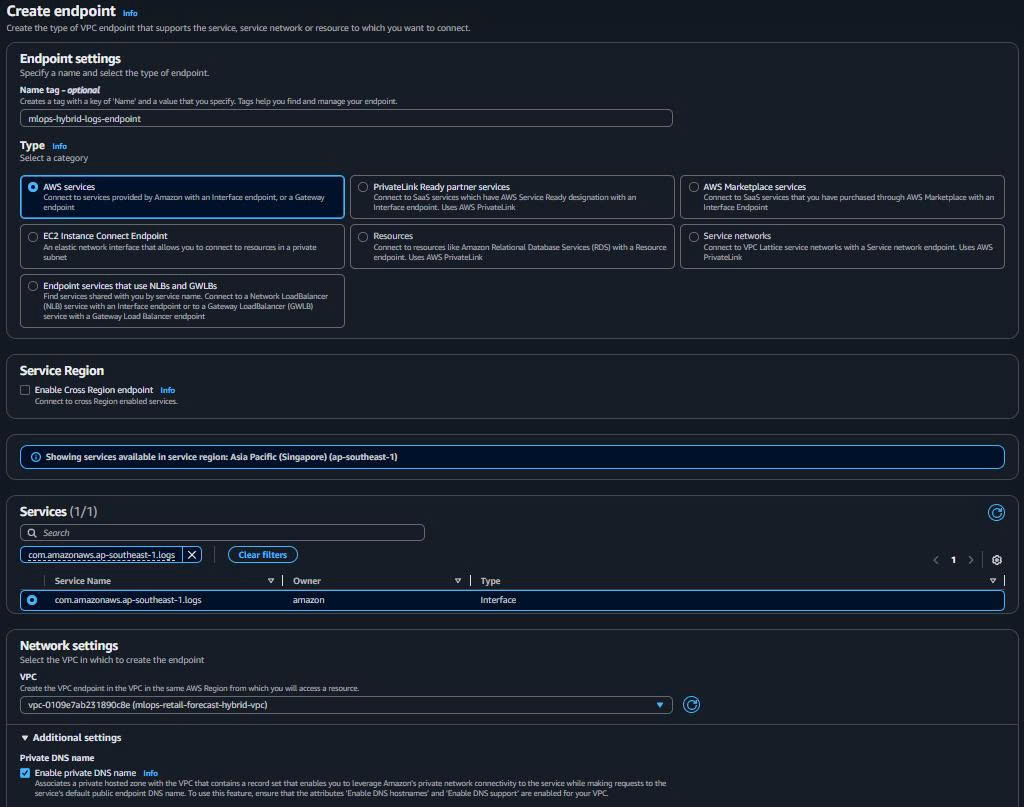1024x807 pixels.
Task: Remove the com.amazonaws.ap-southeast-1.logs filter tag
Action: (191, 554)
